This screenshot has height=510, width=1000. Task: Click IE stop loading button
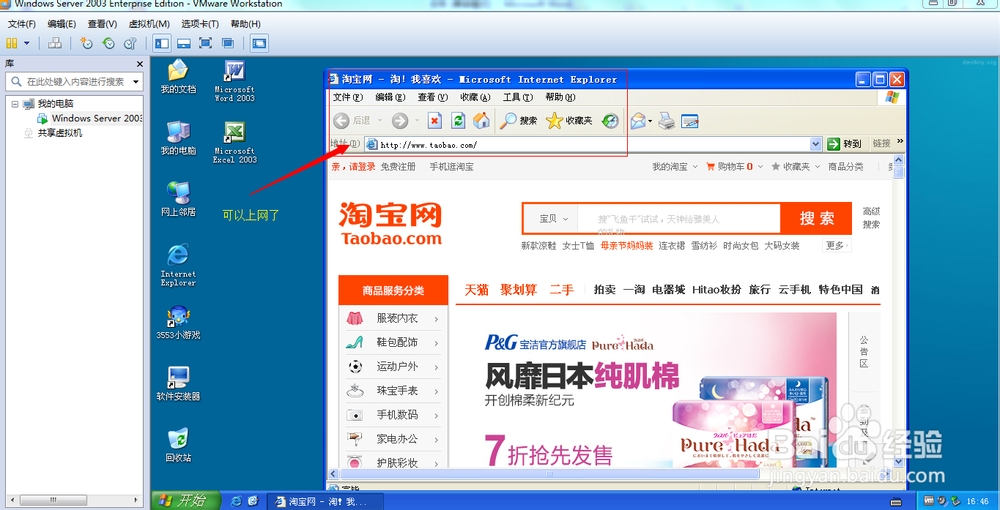(x=435, y=120)
